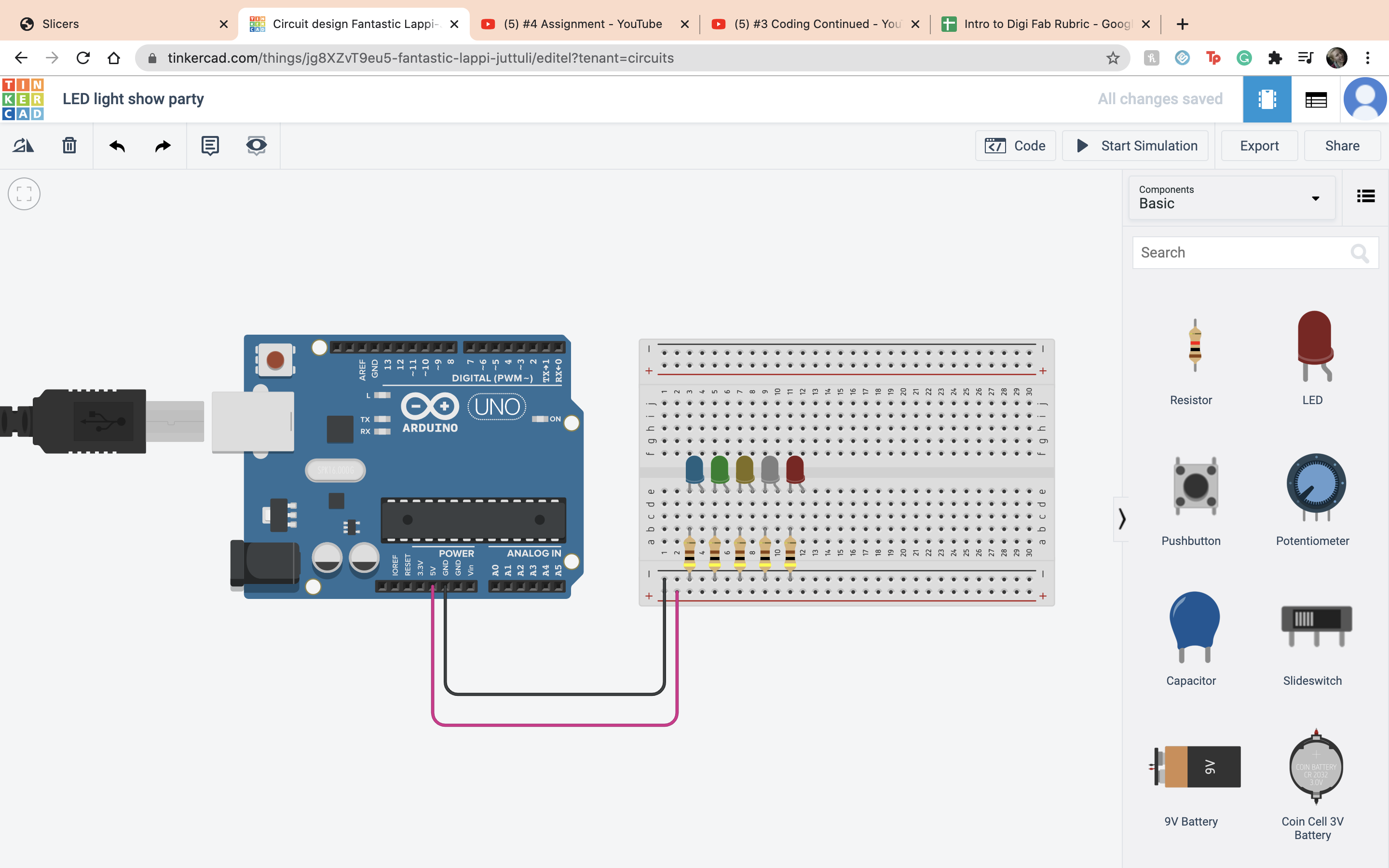1389x868 pixels.
Task: Go to browser home page
Action: point(114,58)
